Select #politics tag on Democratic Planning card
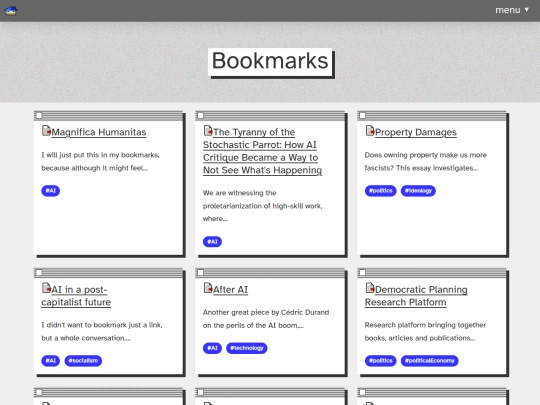Image resolution: width=540 pixels, height=405 pixels. coord(381,361)
